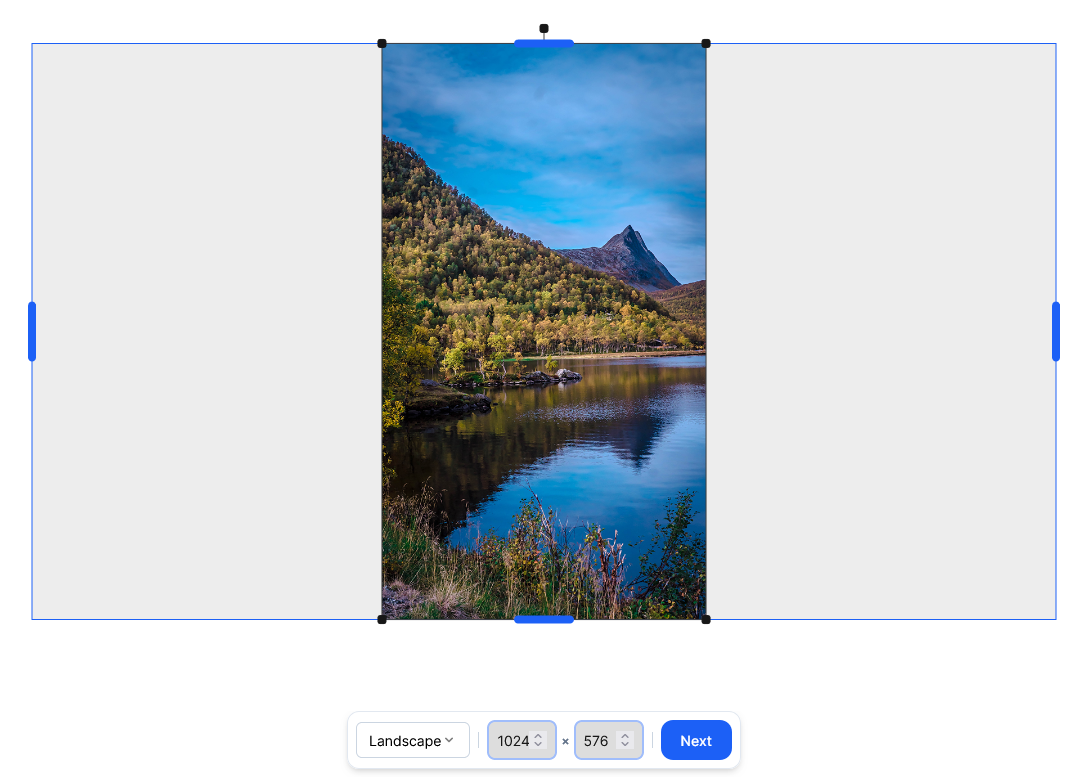Image resolution: width=1086 pixels, height=777 pixels.
Task: Click the width input showing 1024
Action: pyautogui.click(x=512, y=740)
